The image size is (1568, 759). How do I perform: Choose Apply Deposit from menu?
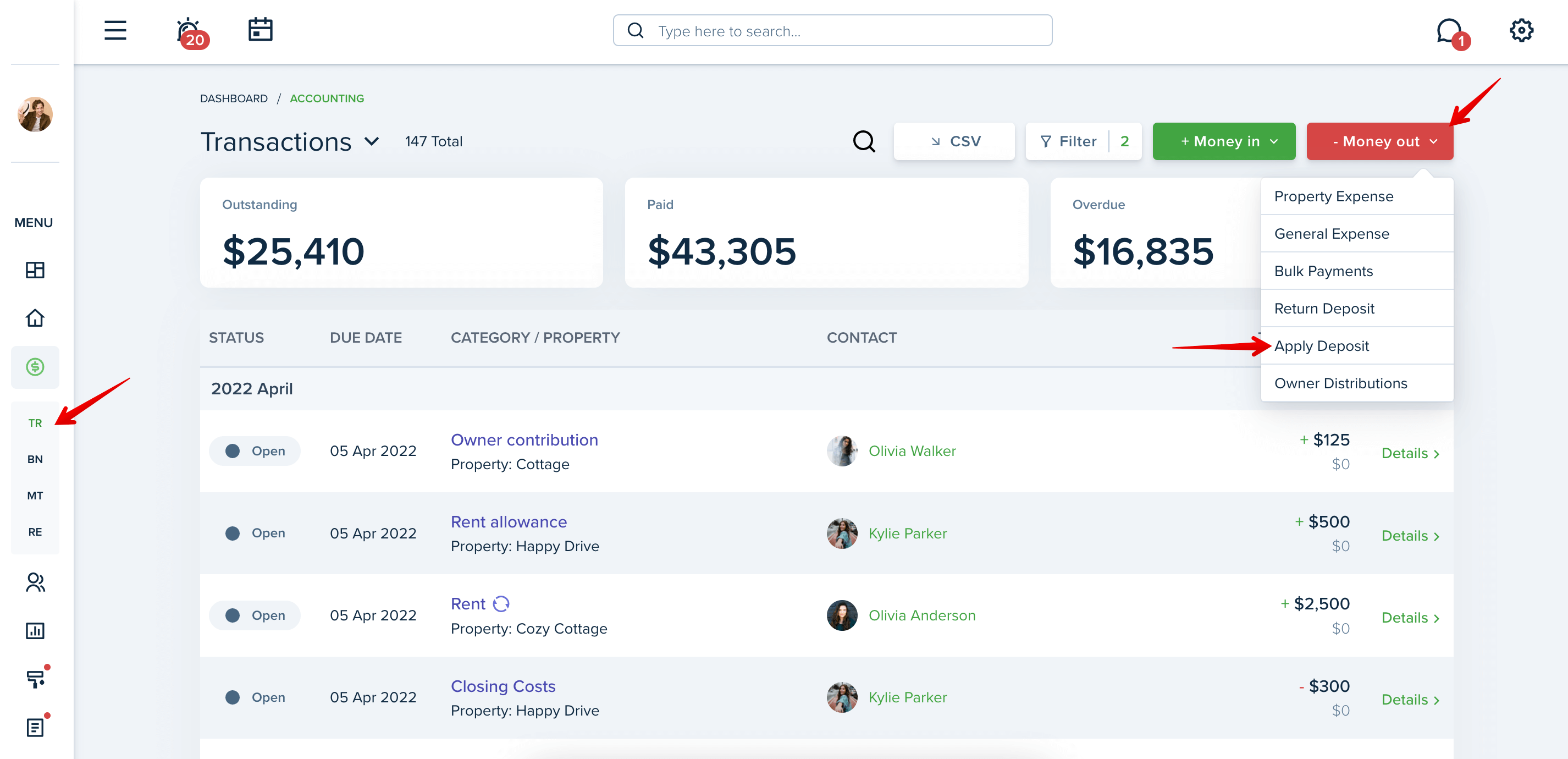pyautogui.click(x=1357, y=346)
